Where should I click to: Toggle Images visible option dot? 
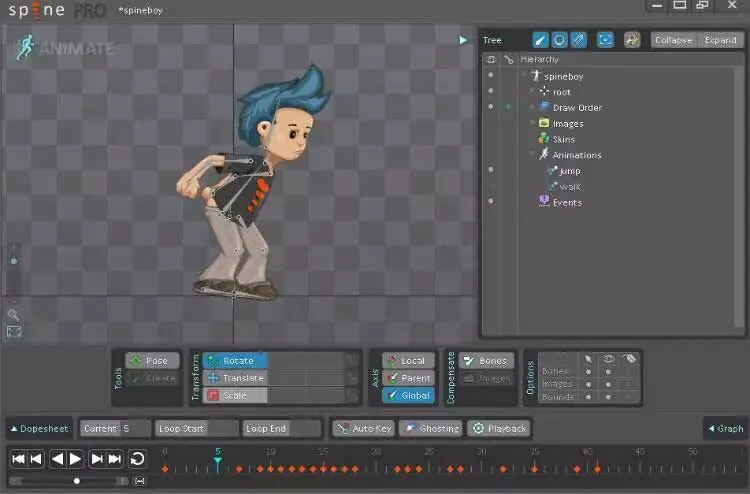click(x=608, y=384)
